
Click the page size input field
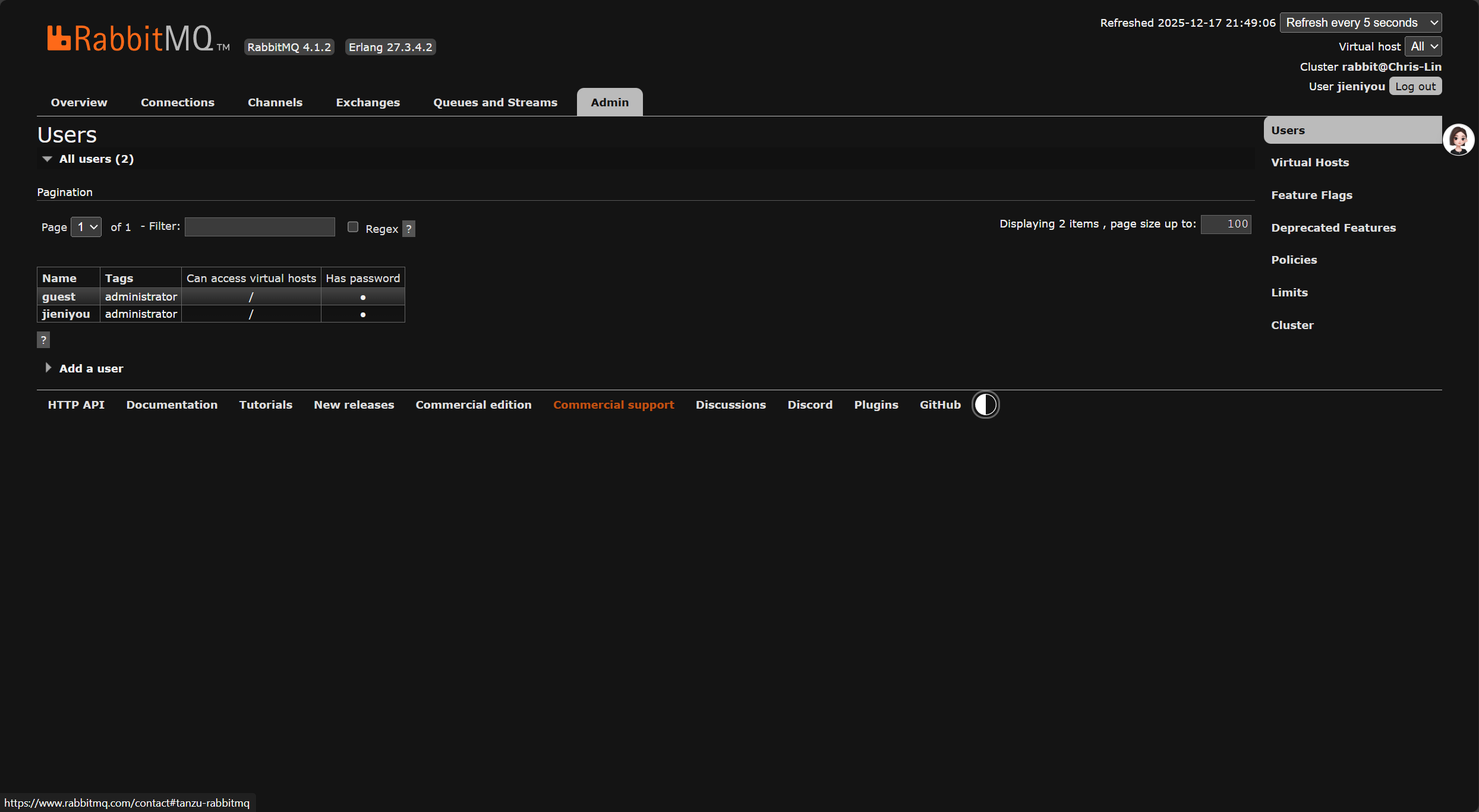pyautogui.click(x=1225, y=224)
